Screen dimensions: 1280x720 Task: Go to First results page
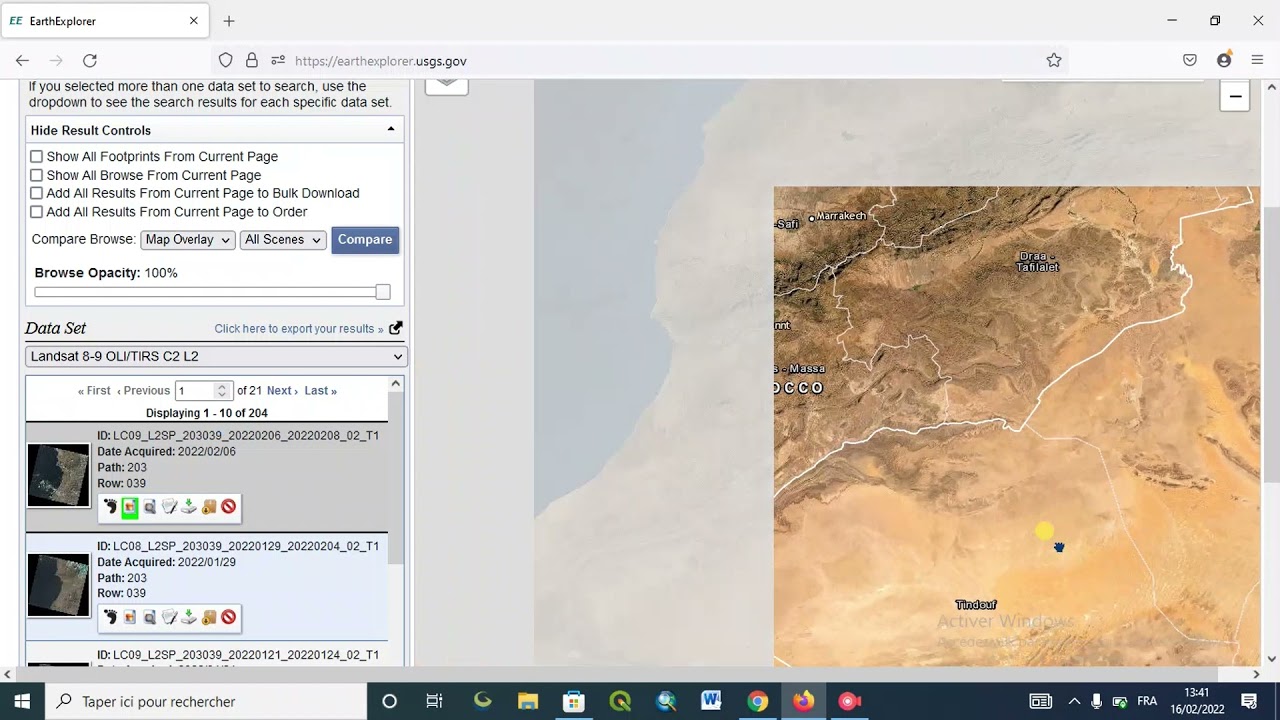coord(94,391)
